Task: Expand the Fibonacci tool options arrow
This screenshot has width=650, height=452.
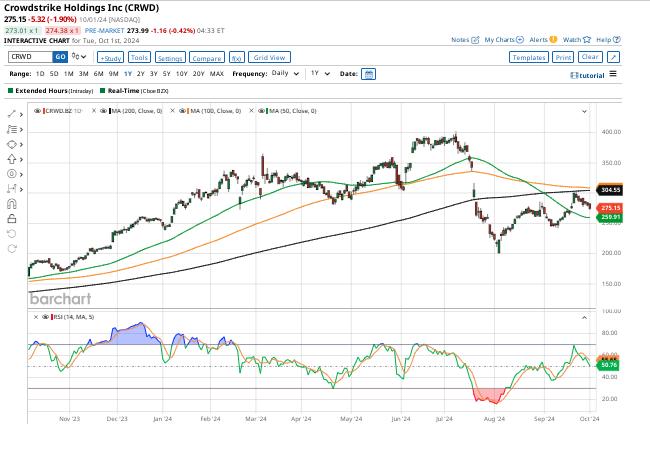Action: 21,130
